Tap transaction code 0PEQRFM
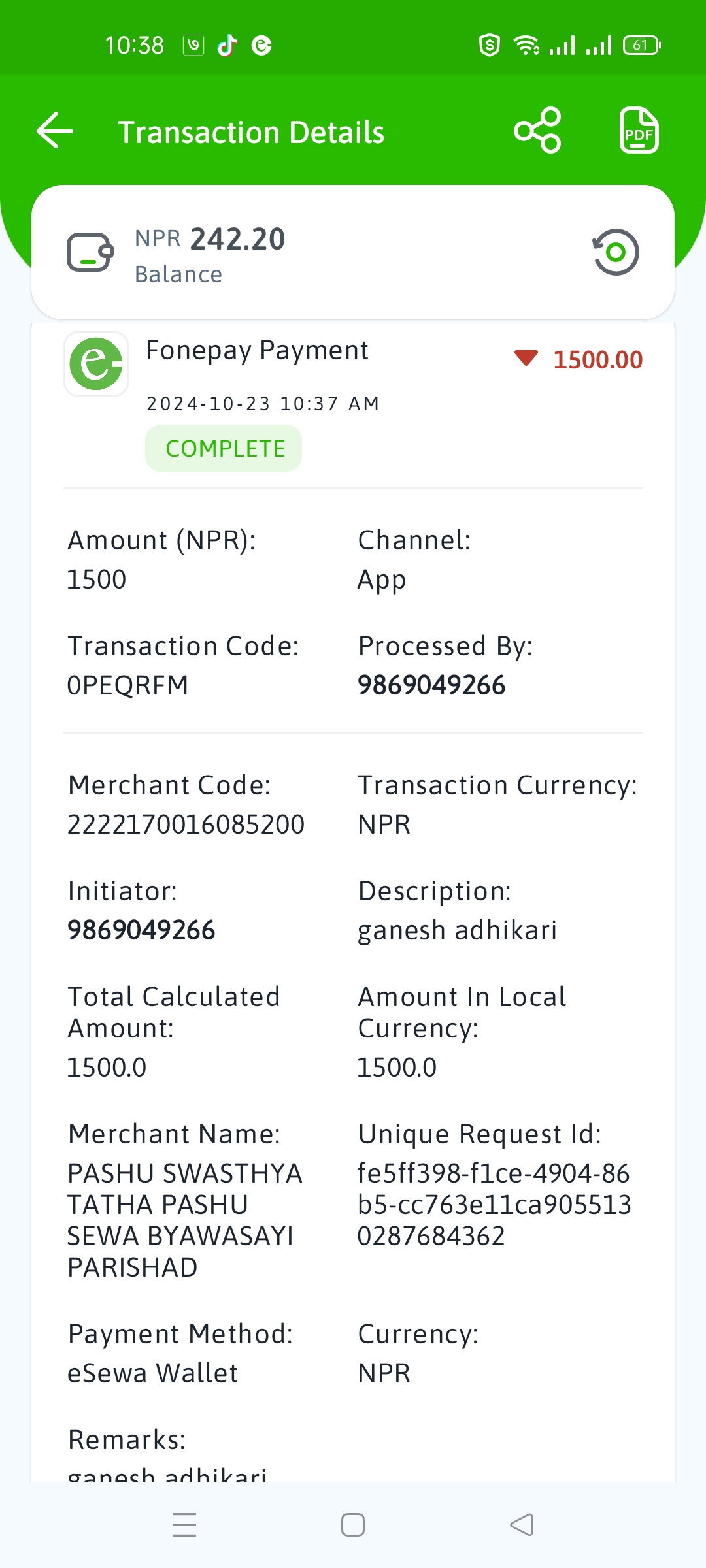Image resolution: width=706 pixels, height=1568 pixels. click(127, 685)
